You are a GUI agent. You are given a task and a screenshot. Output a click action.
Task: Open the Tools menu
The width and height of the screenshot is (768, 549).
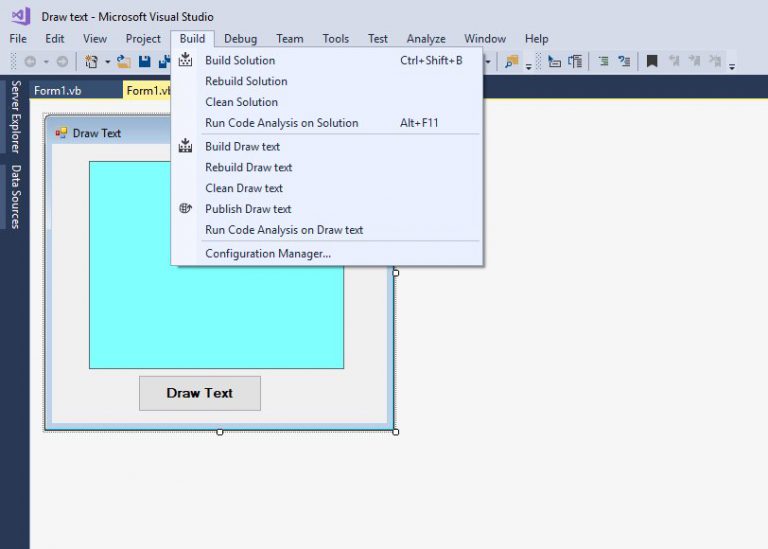tap(336, 39)
